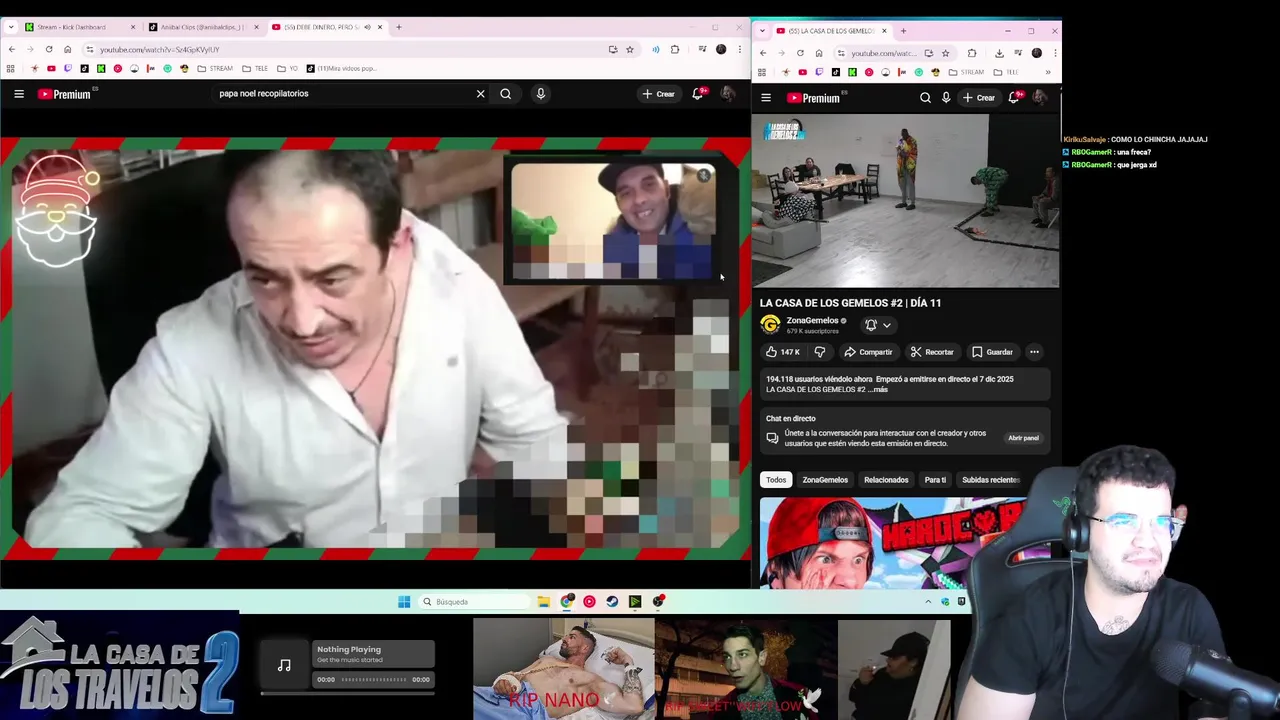
Task: Click Crear button in right YouTube window
Action: pos(978,98)
